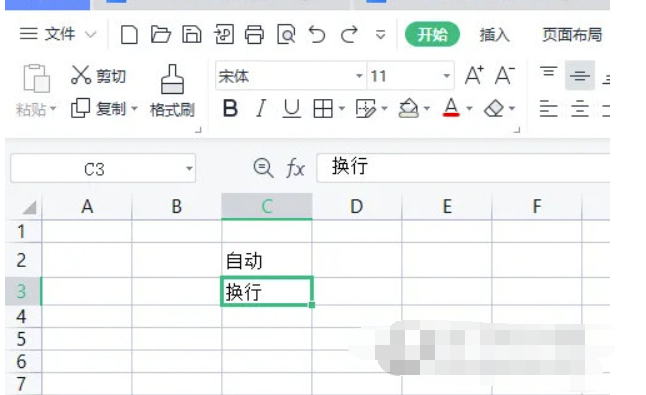Click the zoom magnifier icon by formula bar

pos(263,168)
